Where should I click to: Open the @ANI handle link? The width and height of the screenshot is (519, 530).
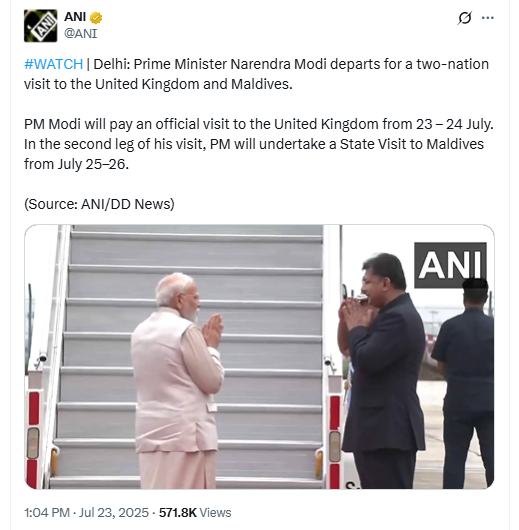80,33
